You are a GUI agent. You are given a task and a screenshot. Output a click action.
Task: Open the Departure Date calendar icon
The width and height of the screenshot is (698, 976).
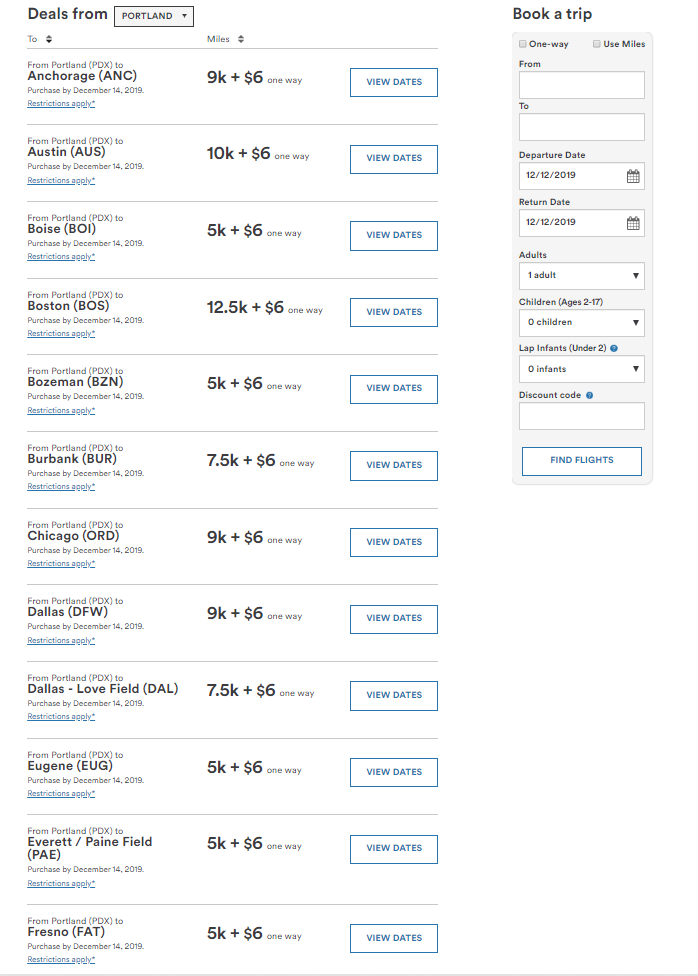[x=631, y=175]
